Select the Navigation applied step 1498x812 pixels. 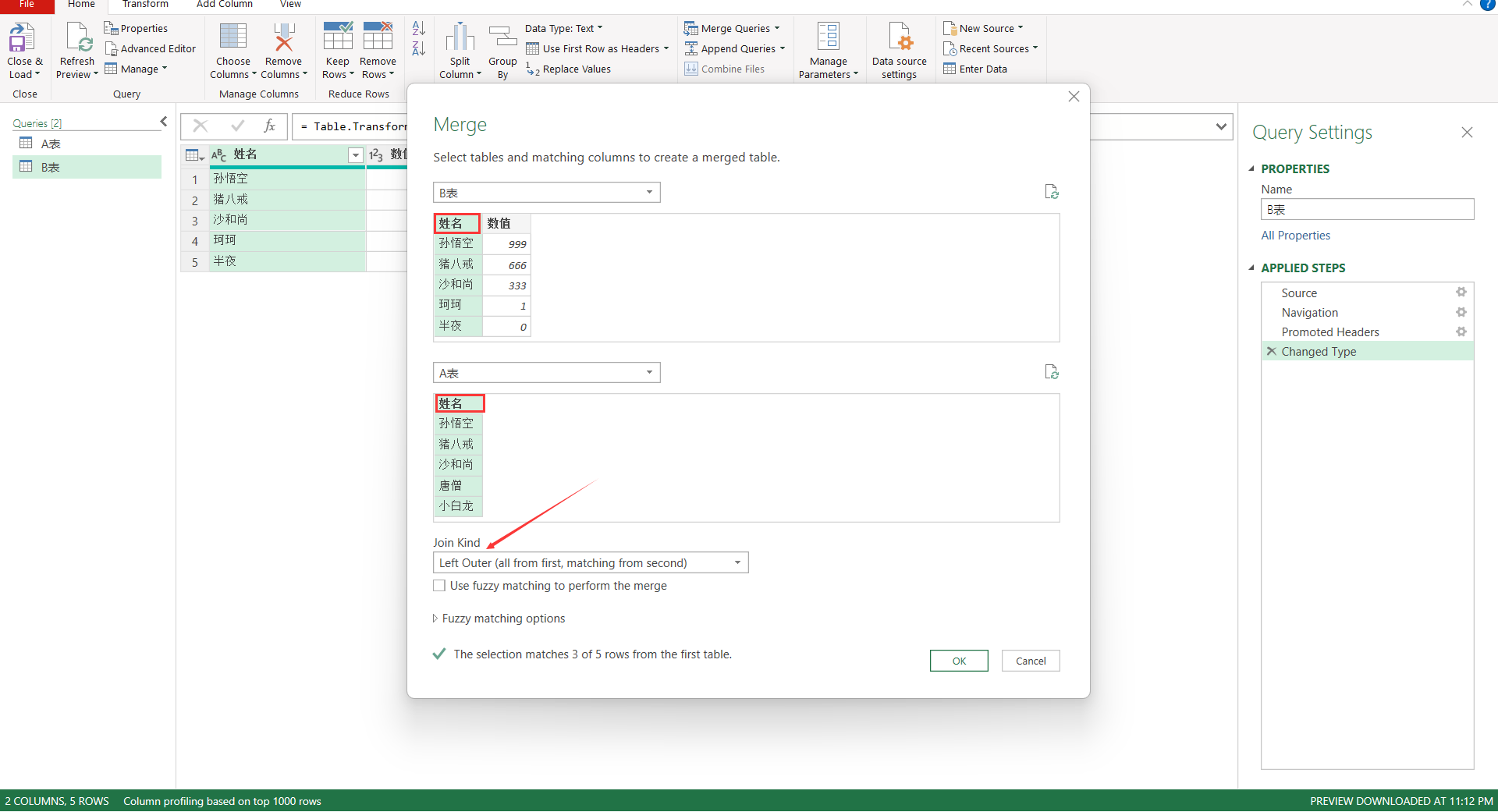coord(1309,313)
